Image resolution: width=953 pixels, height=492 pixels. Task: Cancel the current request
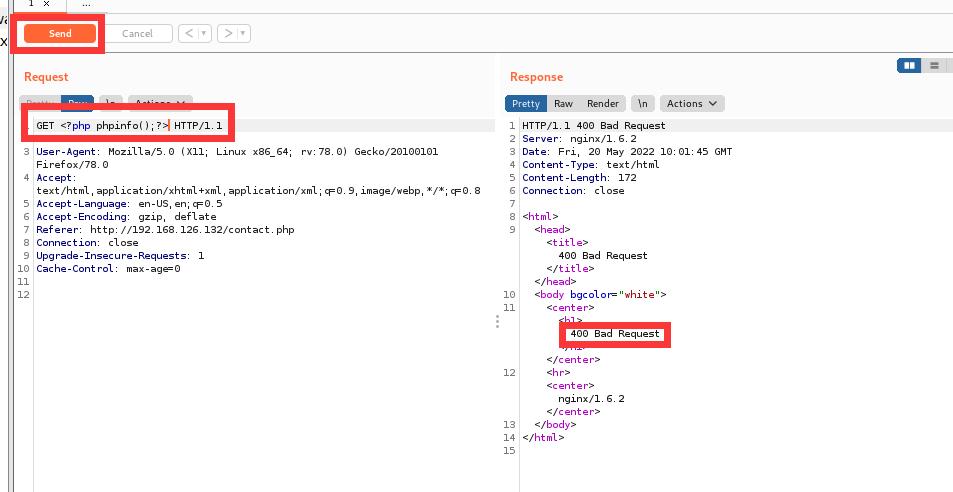[x=137, y=34]
